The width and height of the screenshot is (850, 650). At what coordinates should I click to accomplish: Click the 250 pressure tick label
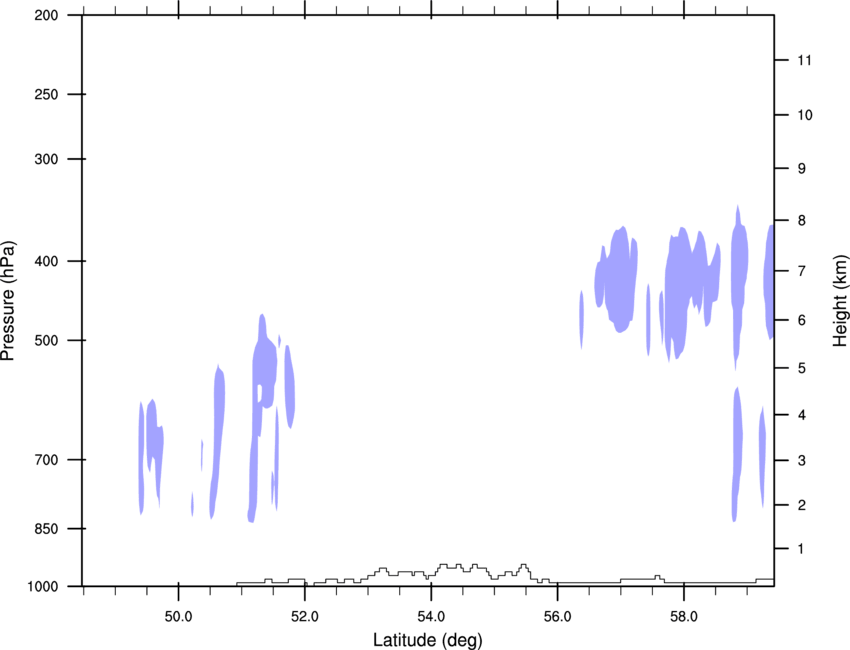[x=46, y=94]
